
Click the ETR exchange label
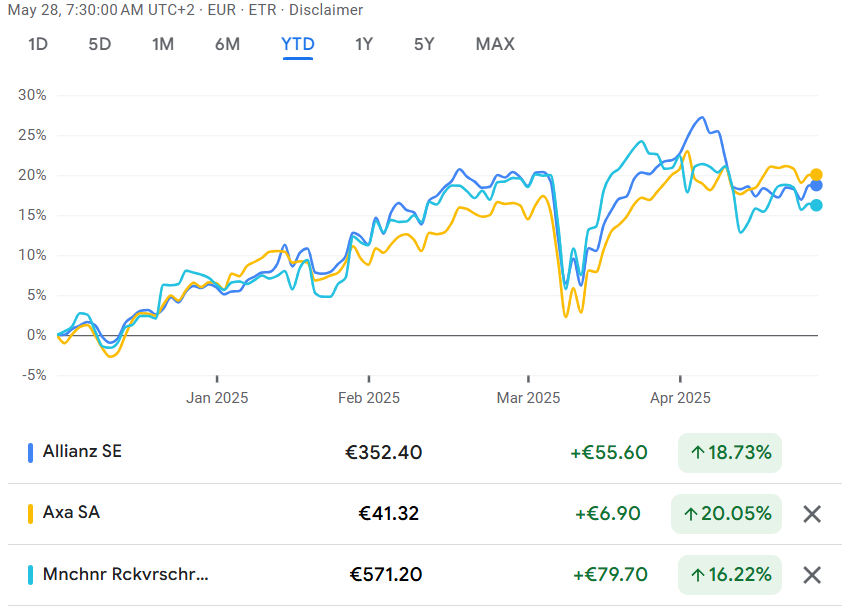coord(263,10)
